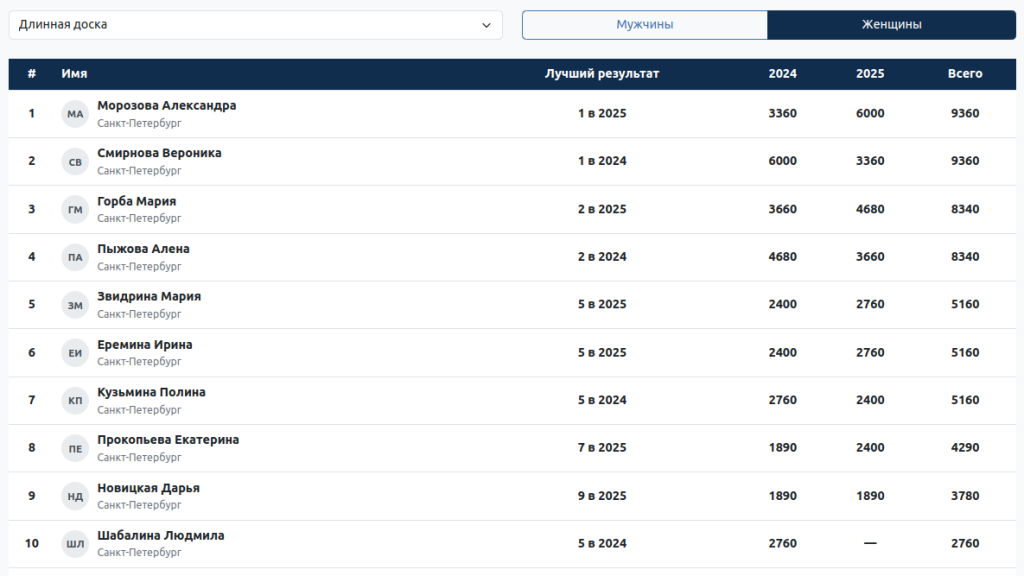1024x576 pixels.
Task: Click the МА avatar icon for Морозова Александра
Action: coord(75,114)
